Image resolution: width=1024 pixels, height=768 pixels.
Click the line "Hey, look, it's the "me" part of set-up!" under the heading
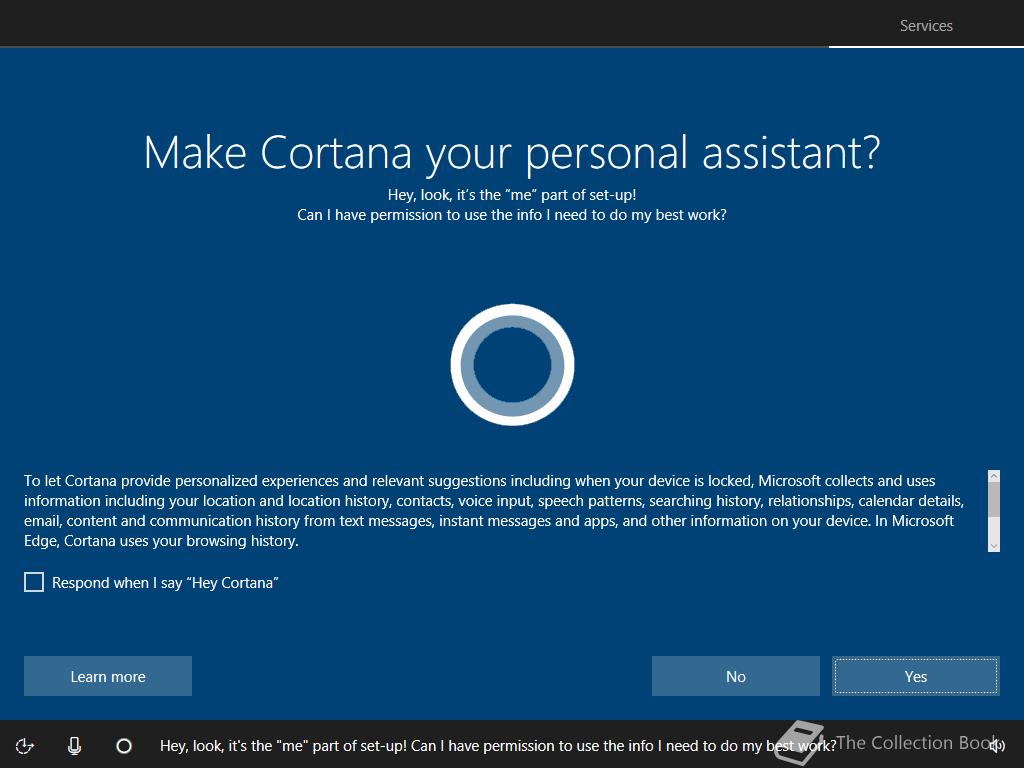click(512, 195)
